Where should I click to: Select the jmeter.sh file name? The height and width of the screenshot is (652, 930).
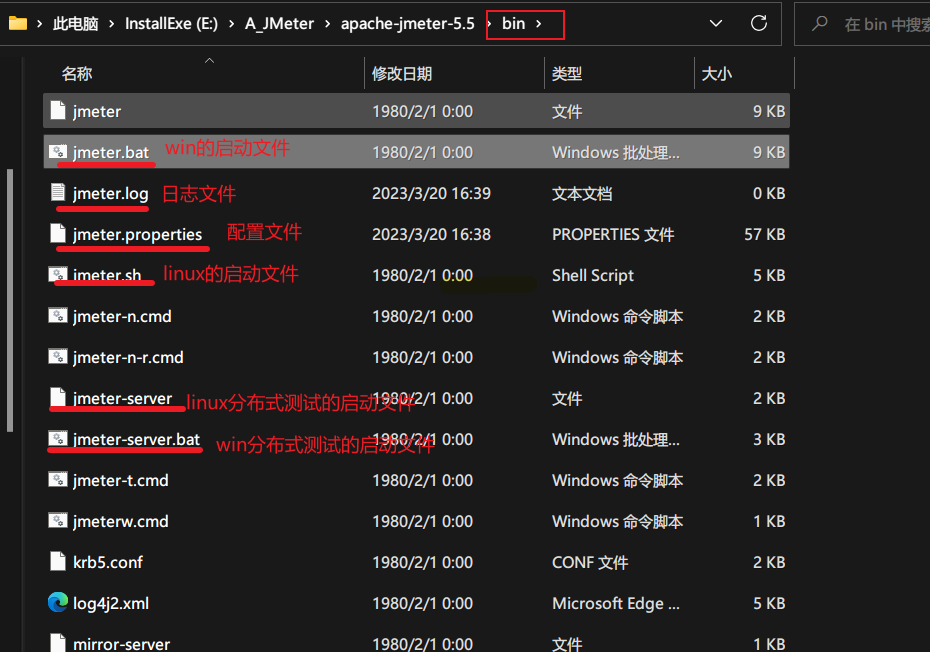(x=107, y=275)
